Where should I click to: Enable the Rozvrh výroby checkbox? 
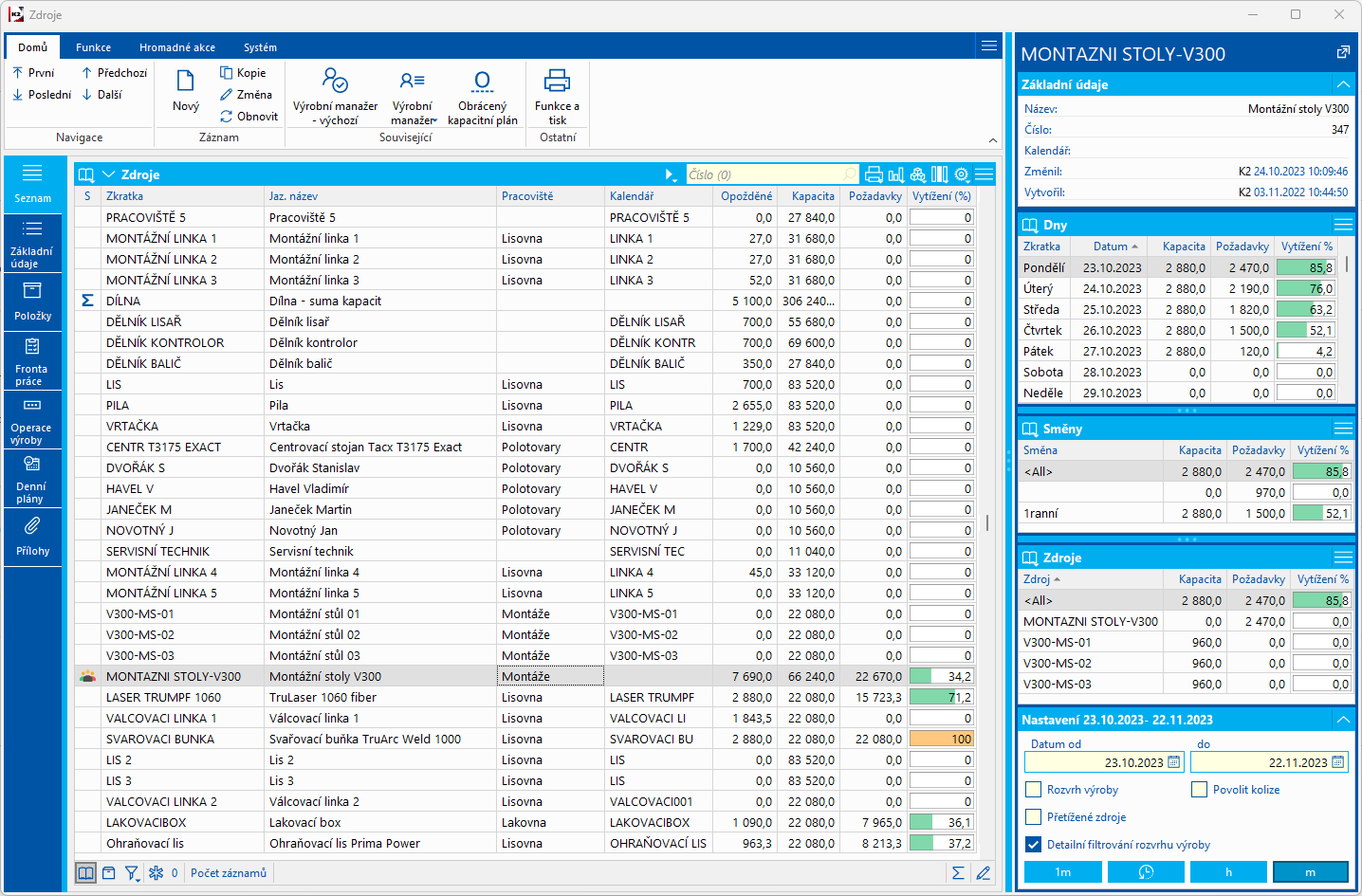click(1034, 790)
